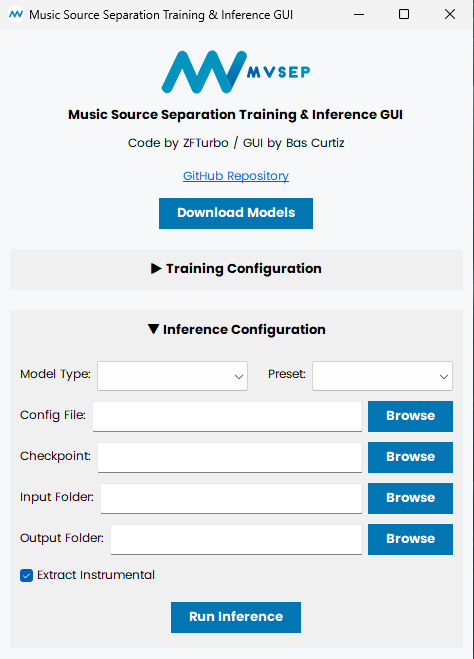Screen dimensions: 474x659
Task: Click the Preset dropdown chevron arrow
Action: (x=444, y=377)
